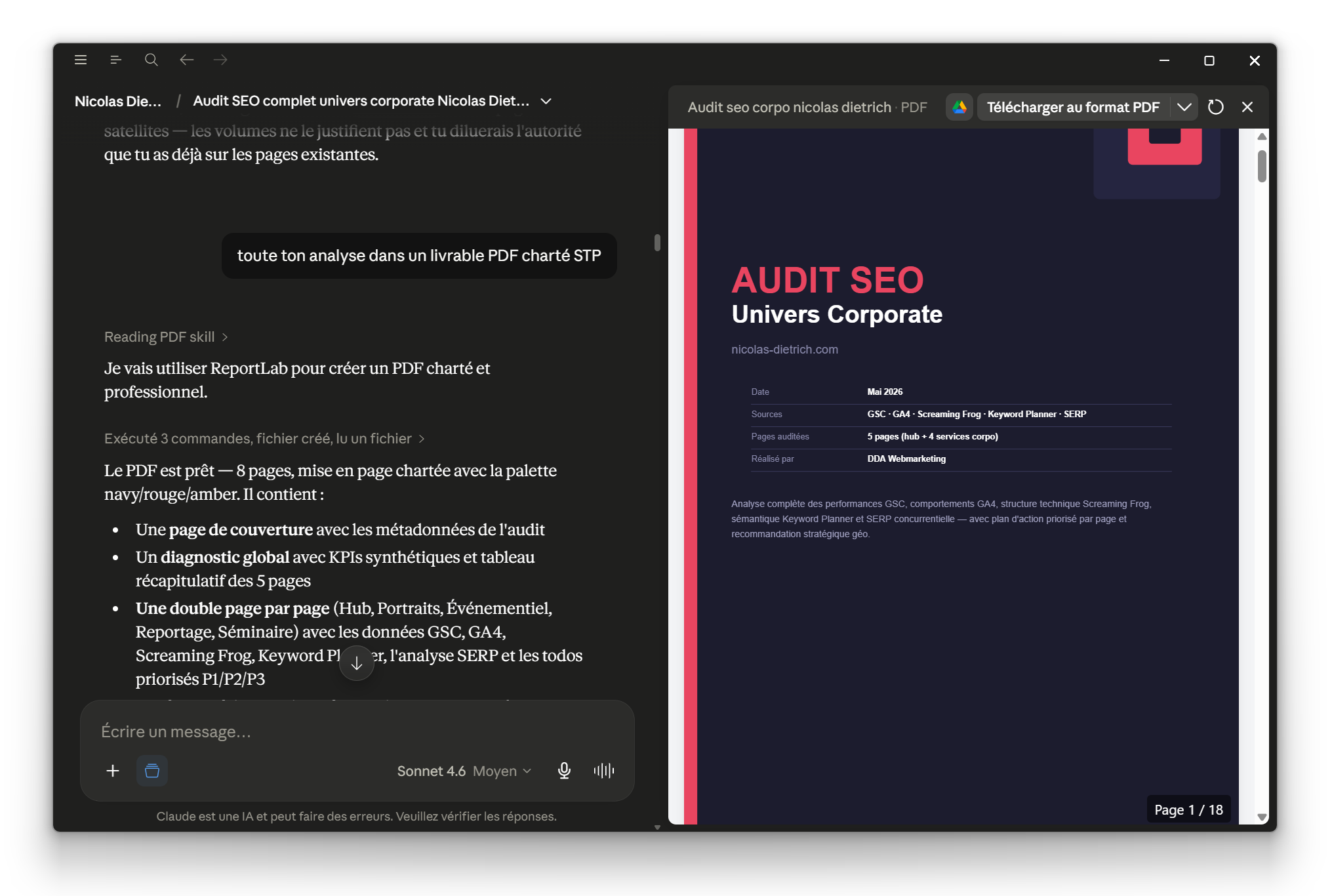Jump to bottom of conversation arrow
1332x896 pixels.
coord(357,663)
